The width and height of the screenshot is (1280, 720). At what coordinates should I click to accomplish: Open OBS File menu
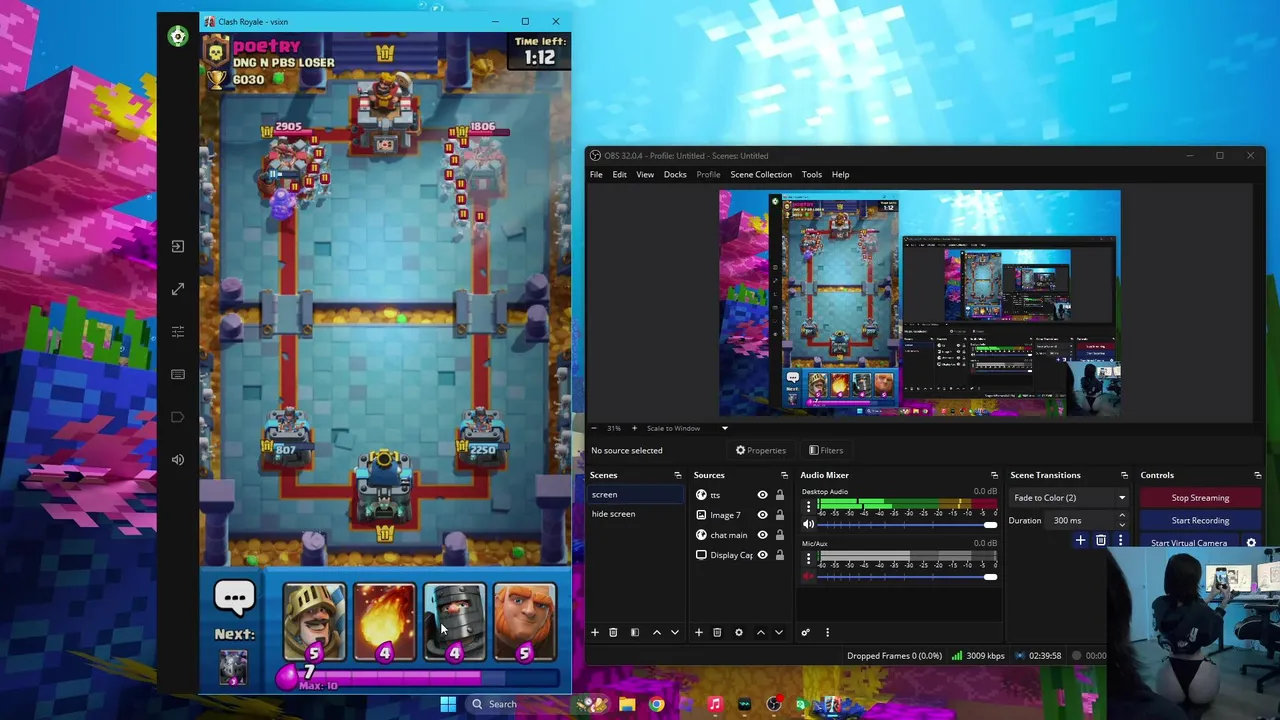click(x=596, y=174)
